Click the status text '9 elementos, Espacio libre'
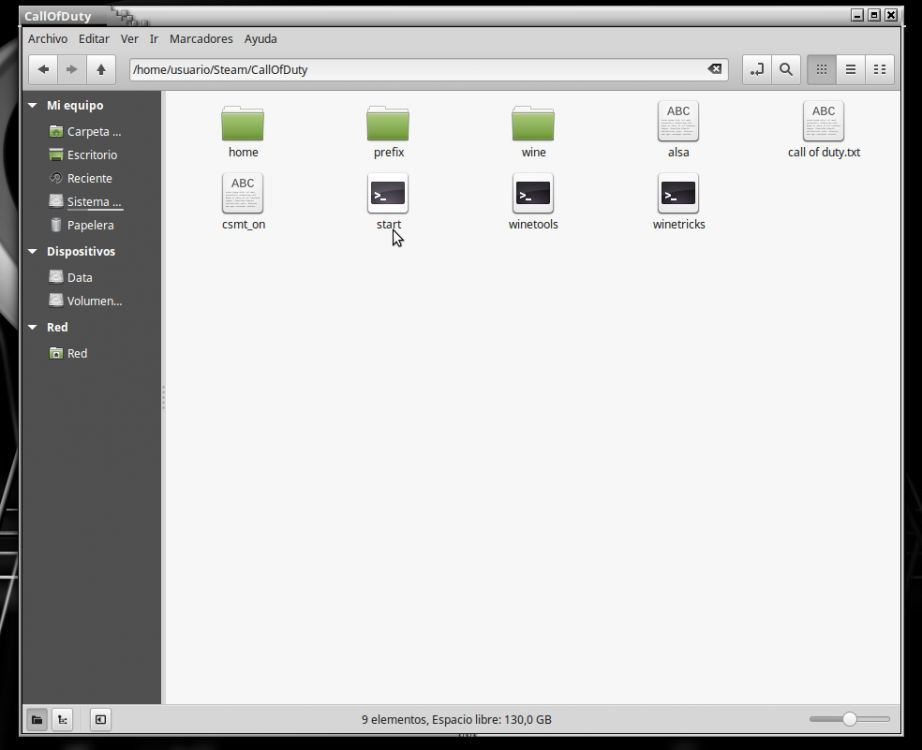 coord(456,719)
